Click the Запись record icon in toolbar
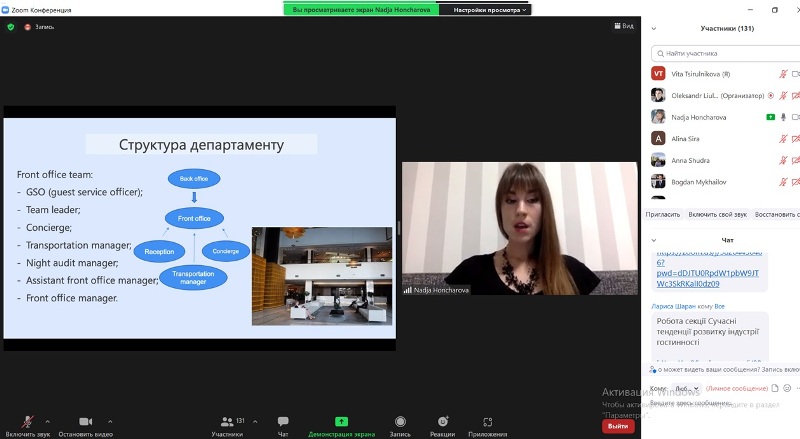The height and width of the screenshot is (439, 800). tap(400, 421)
